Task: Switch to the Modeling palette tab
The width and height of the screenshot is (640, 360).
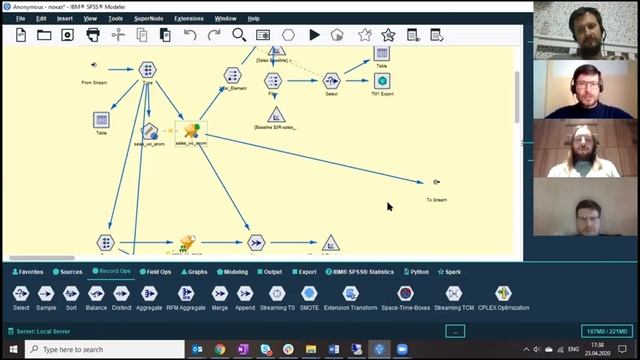Action: [x=232, y=272]
